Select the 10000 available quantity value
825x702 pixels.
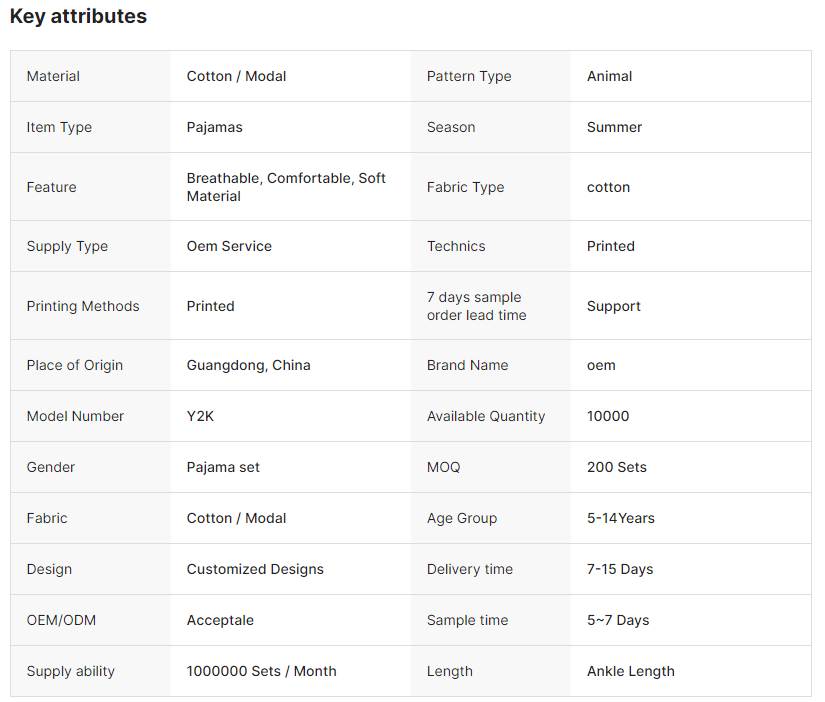[x=608, y=416]
